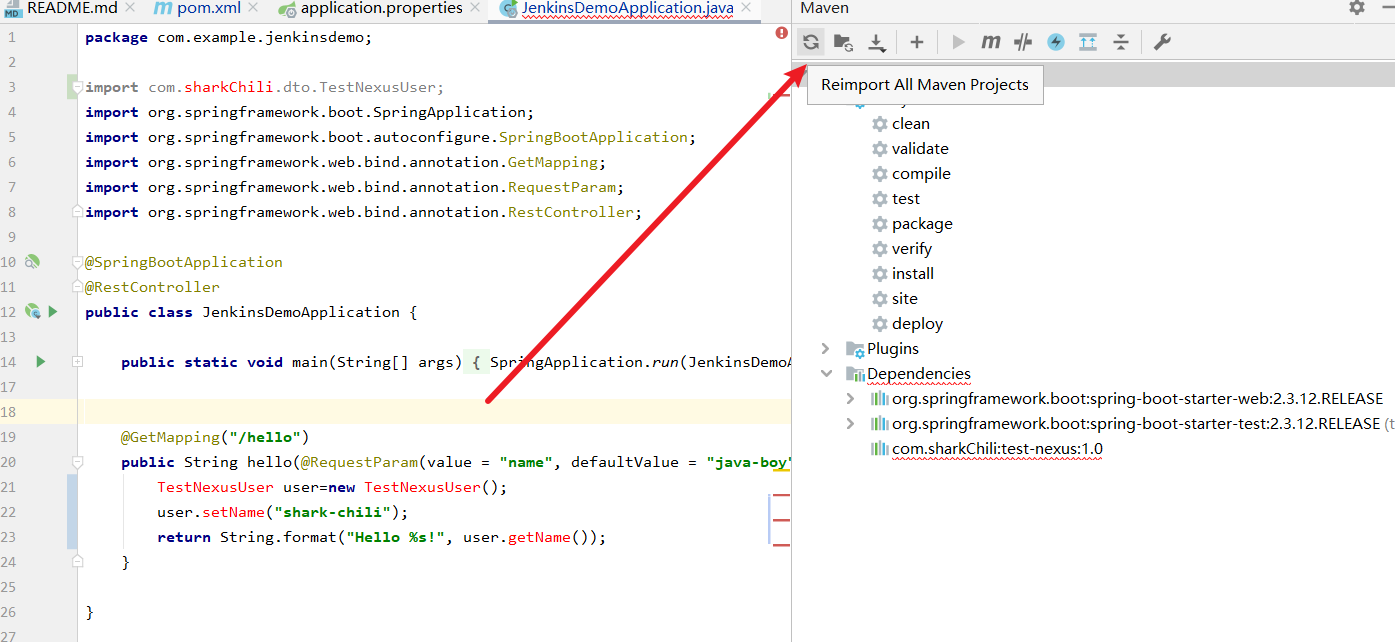Expand spring-boot-starter-web dependency
The height and width of the screenshot is (642, 1395).
(x=850, y=398)
